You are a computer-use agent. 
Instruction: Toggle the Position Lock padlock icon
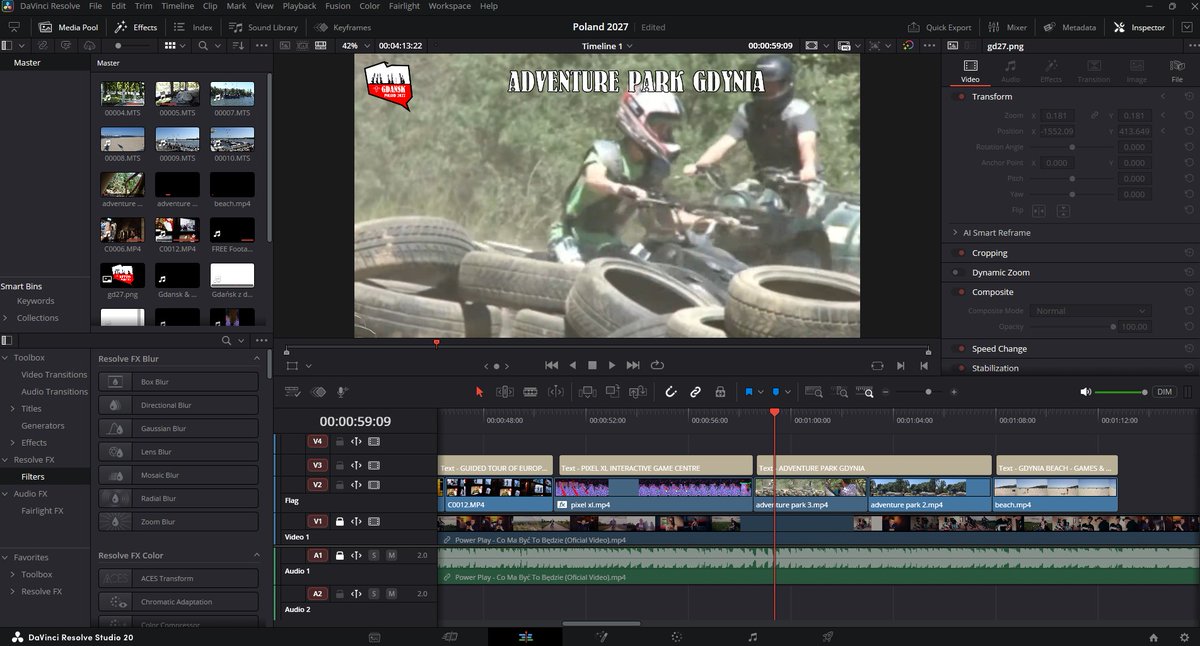pyautogui.click(x=720, y=392)
